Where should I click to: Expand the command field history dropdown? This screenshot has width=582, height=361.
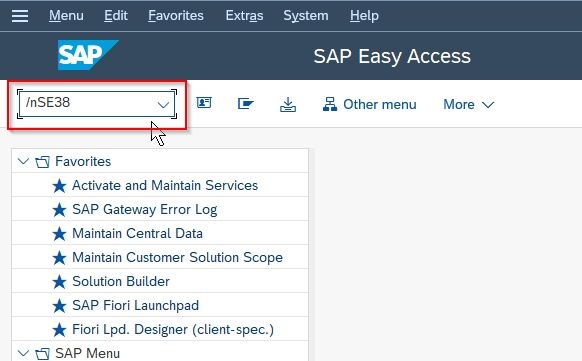[163, 105]
